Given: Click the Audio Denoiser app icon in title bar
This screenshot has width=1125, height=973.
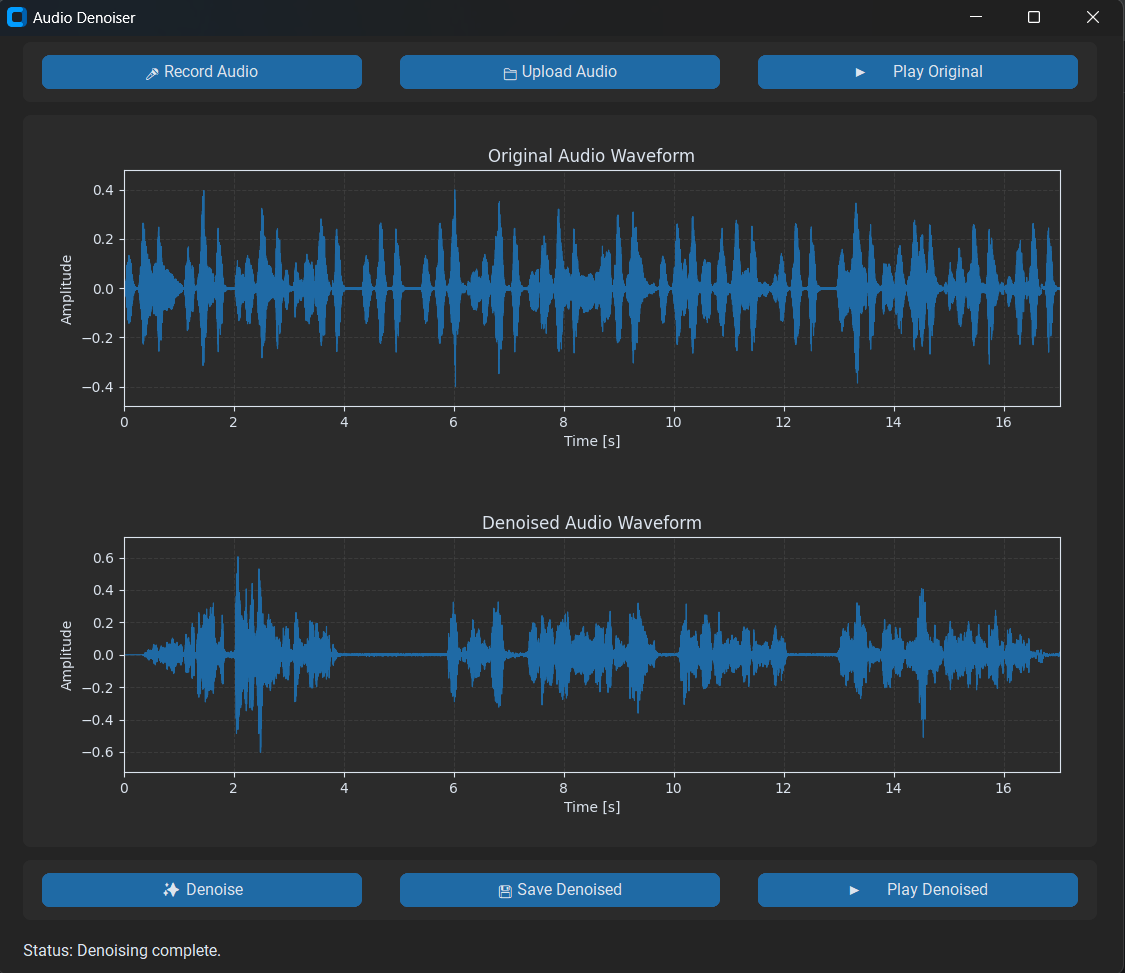Looking at the screenshot, I should (16, 17).
